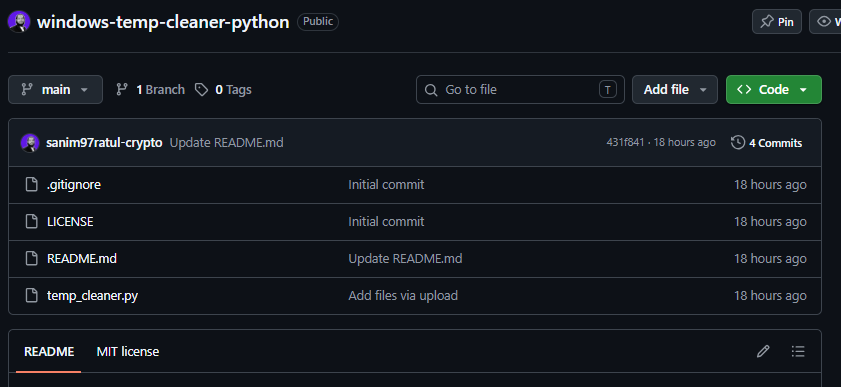Click the branch icon inside main selector
This screenshot has width=841, height=387.
[x=27, y=90]
